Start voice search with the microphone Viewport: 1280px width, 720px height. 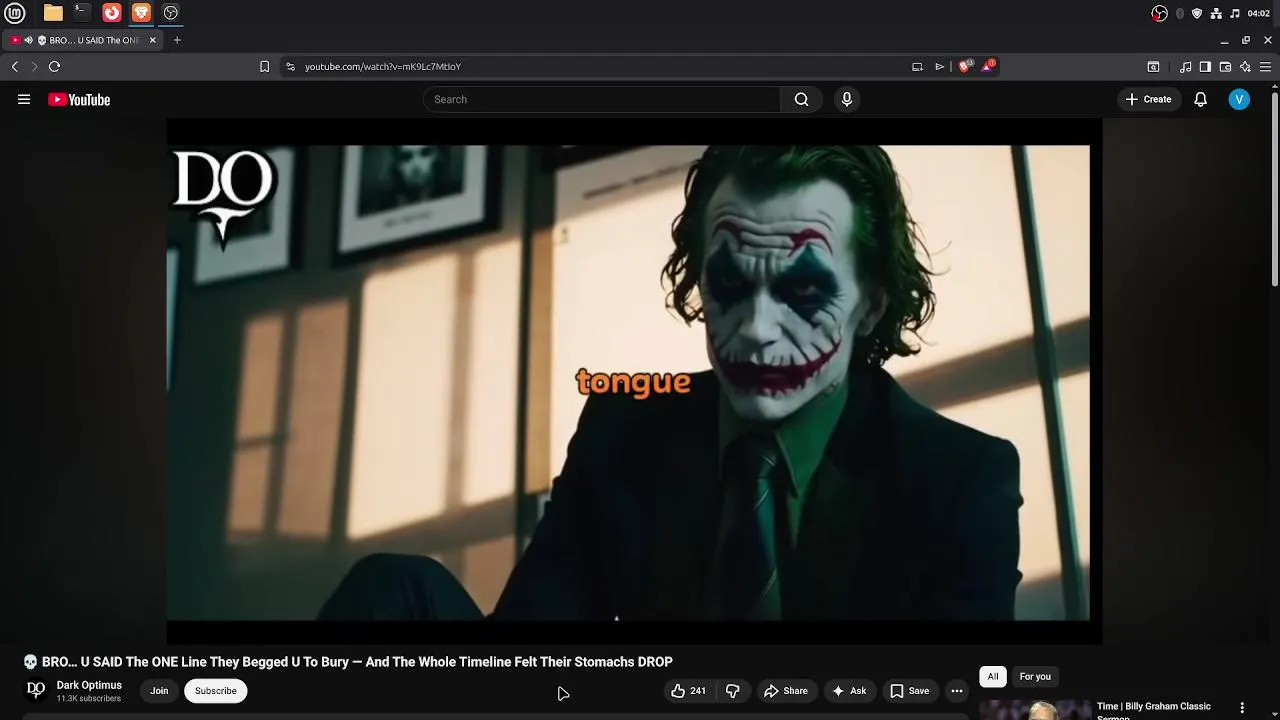(x=847, y=99)
